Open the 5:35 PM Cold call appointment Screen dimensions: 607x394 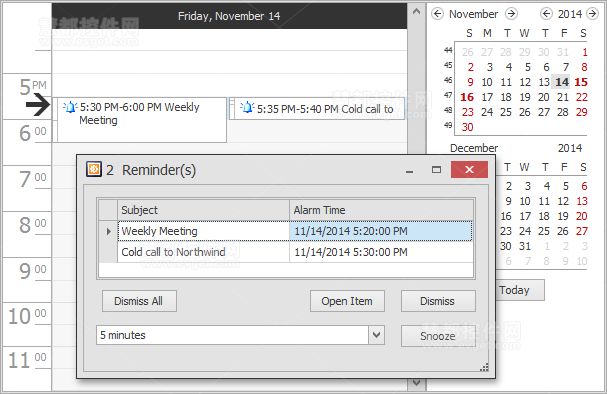(x=317, y=109)
